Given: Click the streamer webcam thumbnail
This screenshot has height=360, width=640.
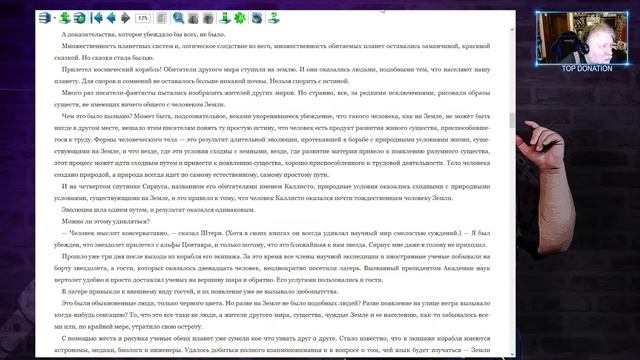Looking at the screenshot, I should pos(582,38).
